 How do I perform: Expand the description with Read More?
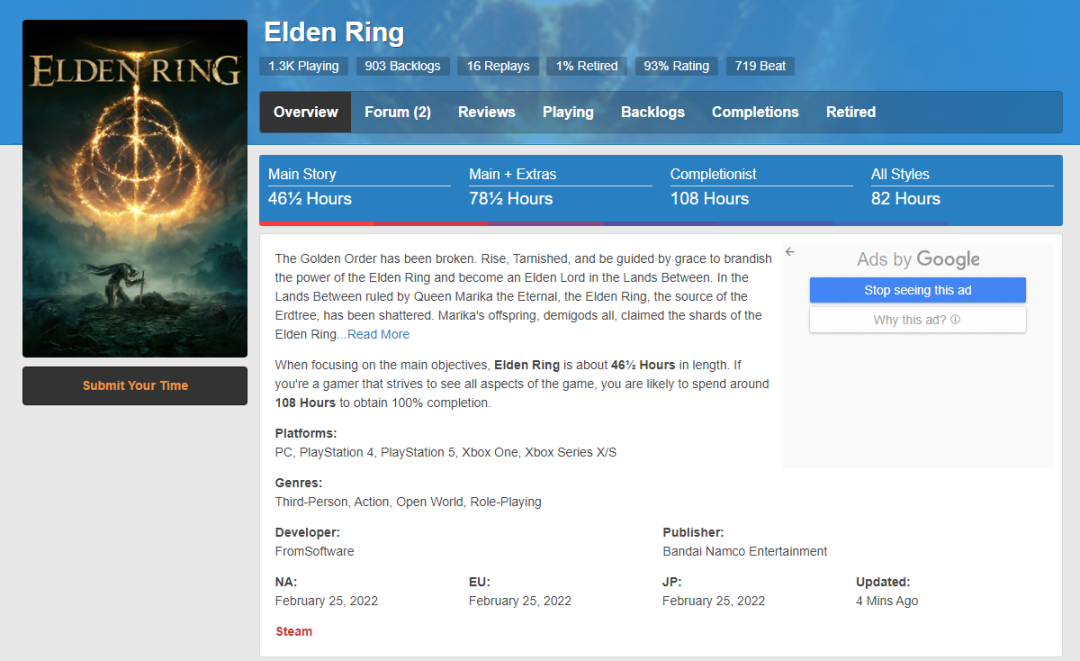coord(378,334)
